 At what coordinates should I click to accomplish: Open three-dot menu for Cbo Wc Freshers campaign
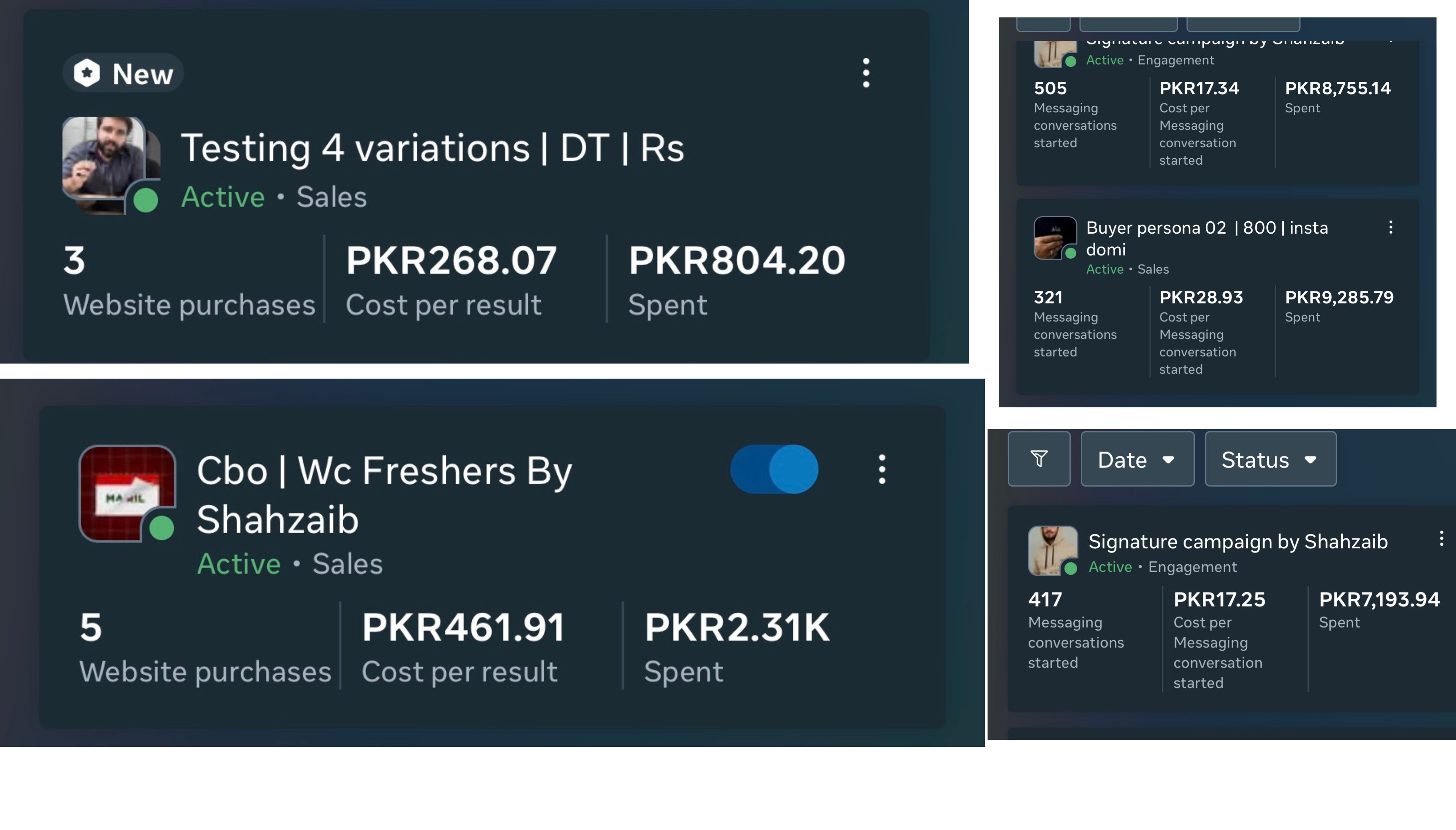(x=882, y=469)
